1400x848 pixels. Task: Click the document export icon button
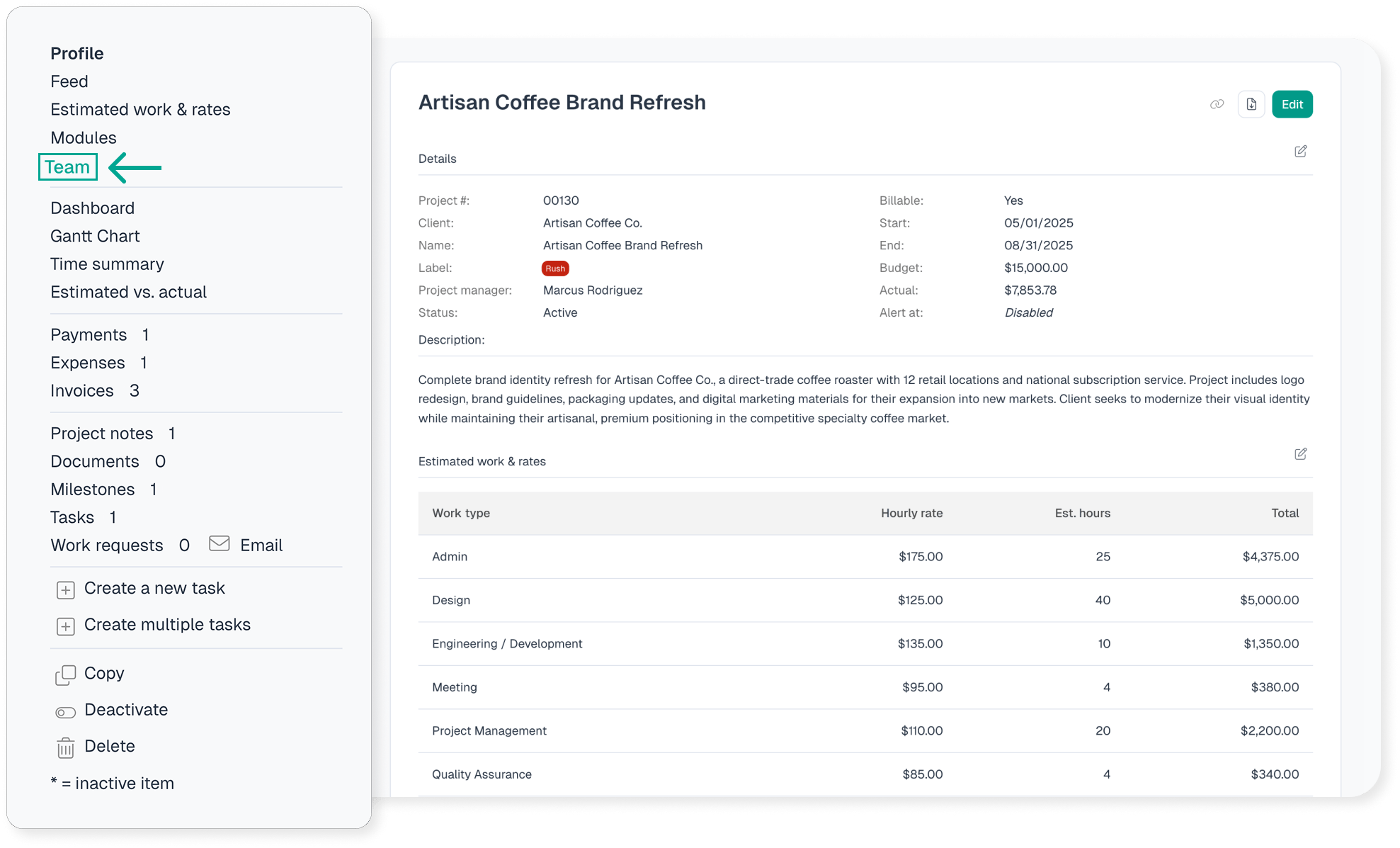[x=1251, y=104]
